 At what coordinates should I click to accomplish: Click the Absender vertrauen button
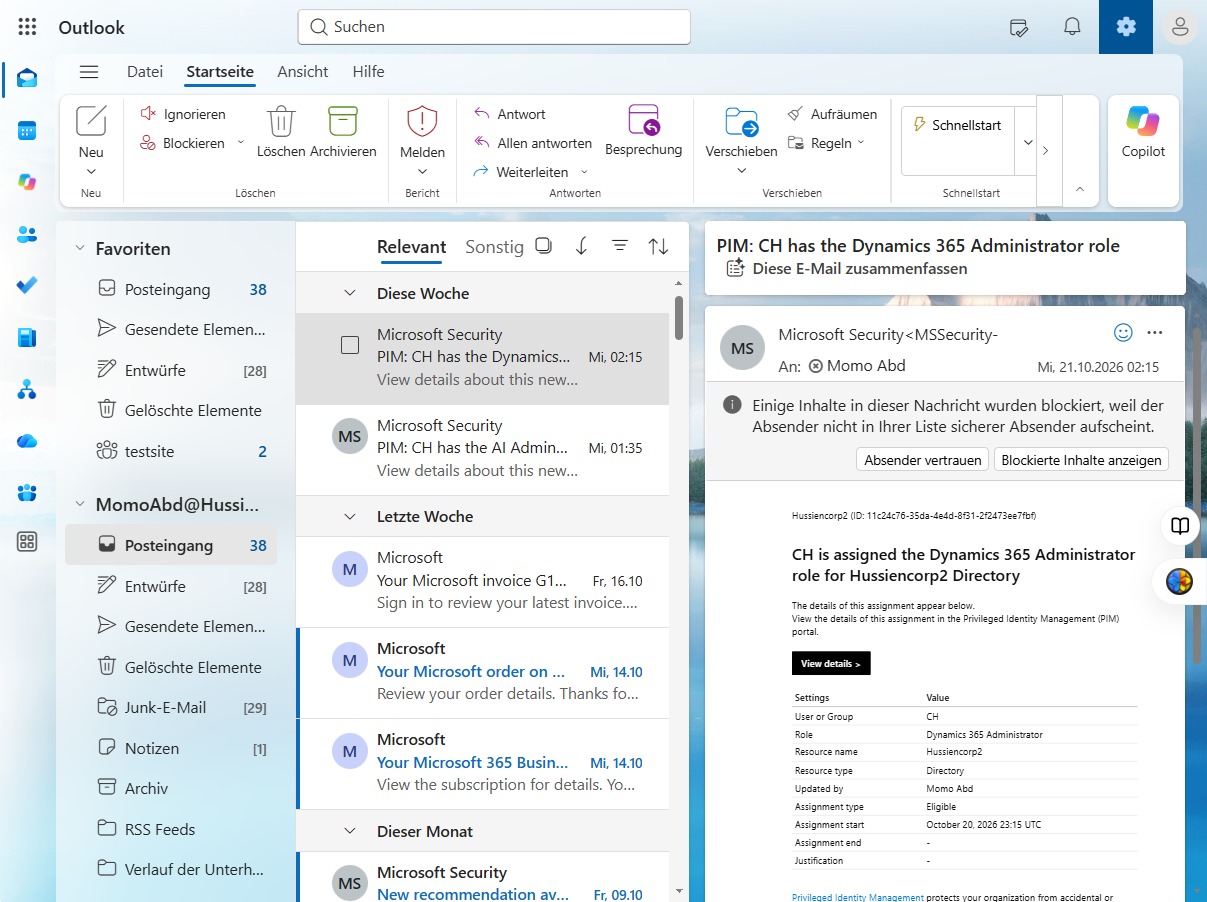[922, 460]
